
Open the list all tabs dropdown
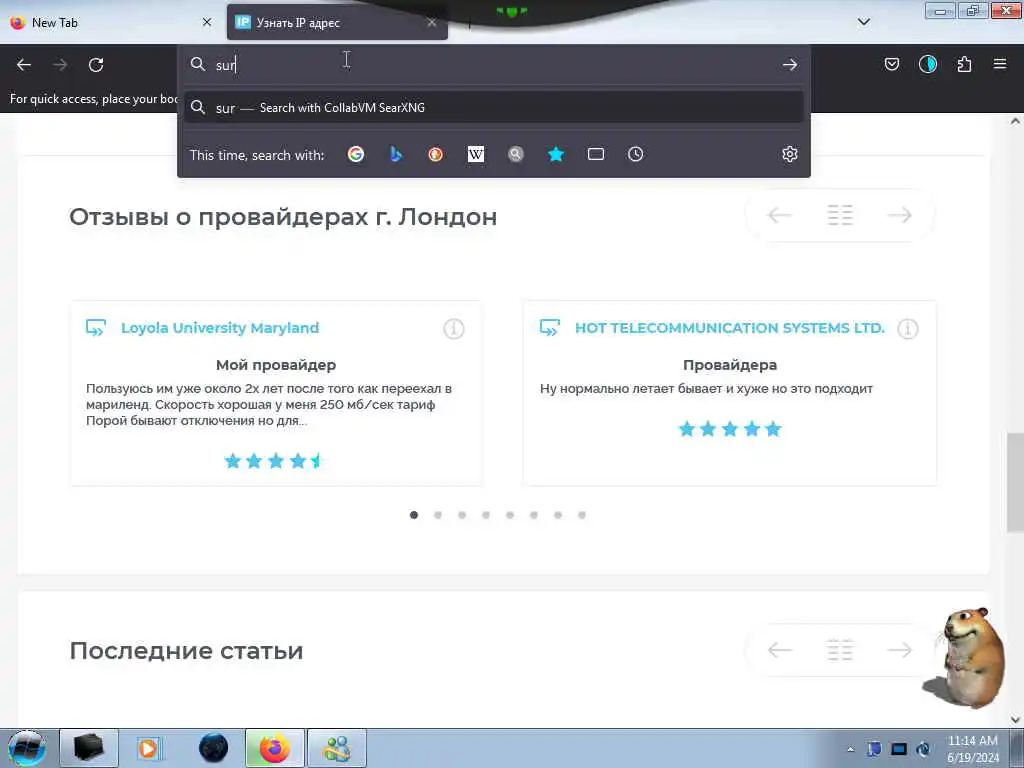[x=863, y=22]
